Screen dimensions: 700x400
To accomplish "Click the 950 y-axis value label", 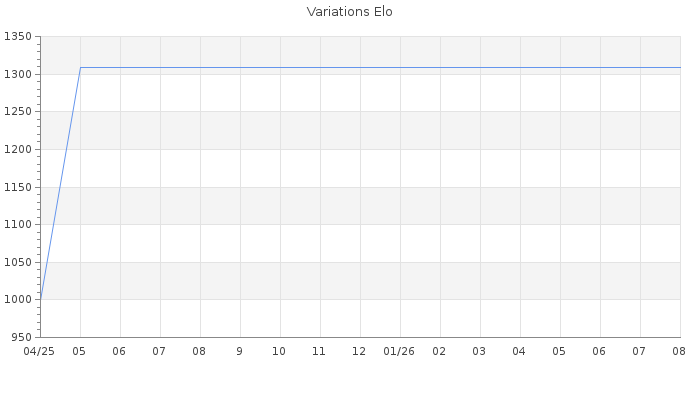I will (21, 338).
